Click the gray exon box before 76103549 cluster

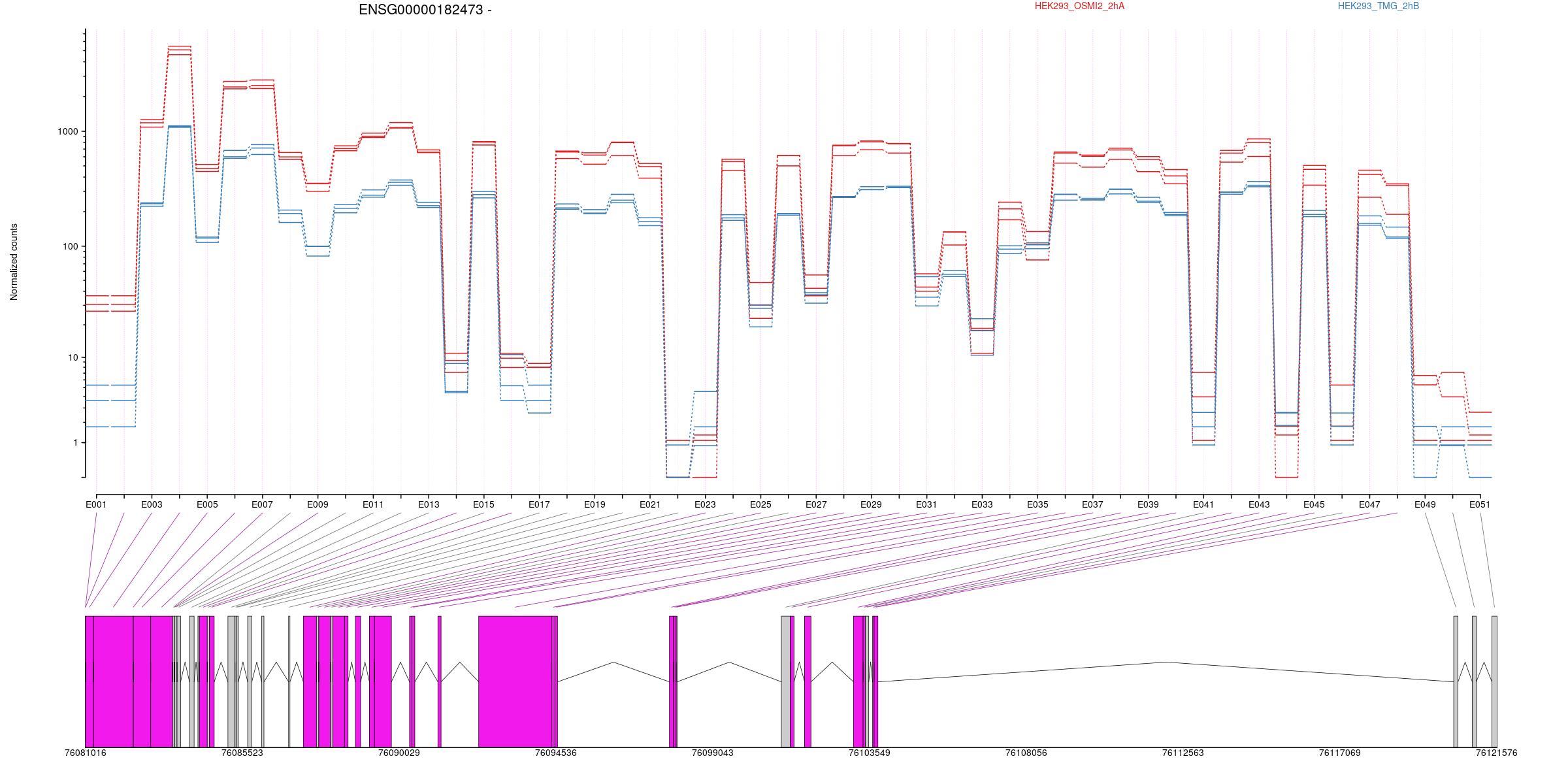click(x=785, y=681)
